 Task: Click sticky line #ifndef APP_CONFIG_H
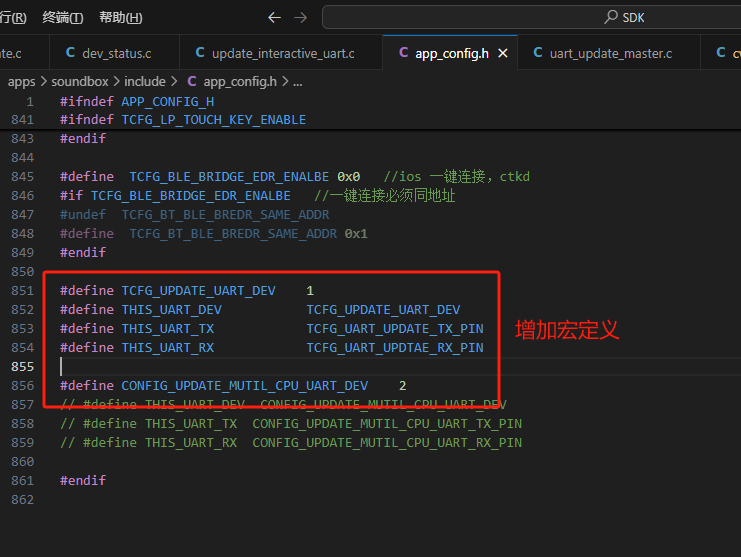[x=137, y=102]
